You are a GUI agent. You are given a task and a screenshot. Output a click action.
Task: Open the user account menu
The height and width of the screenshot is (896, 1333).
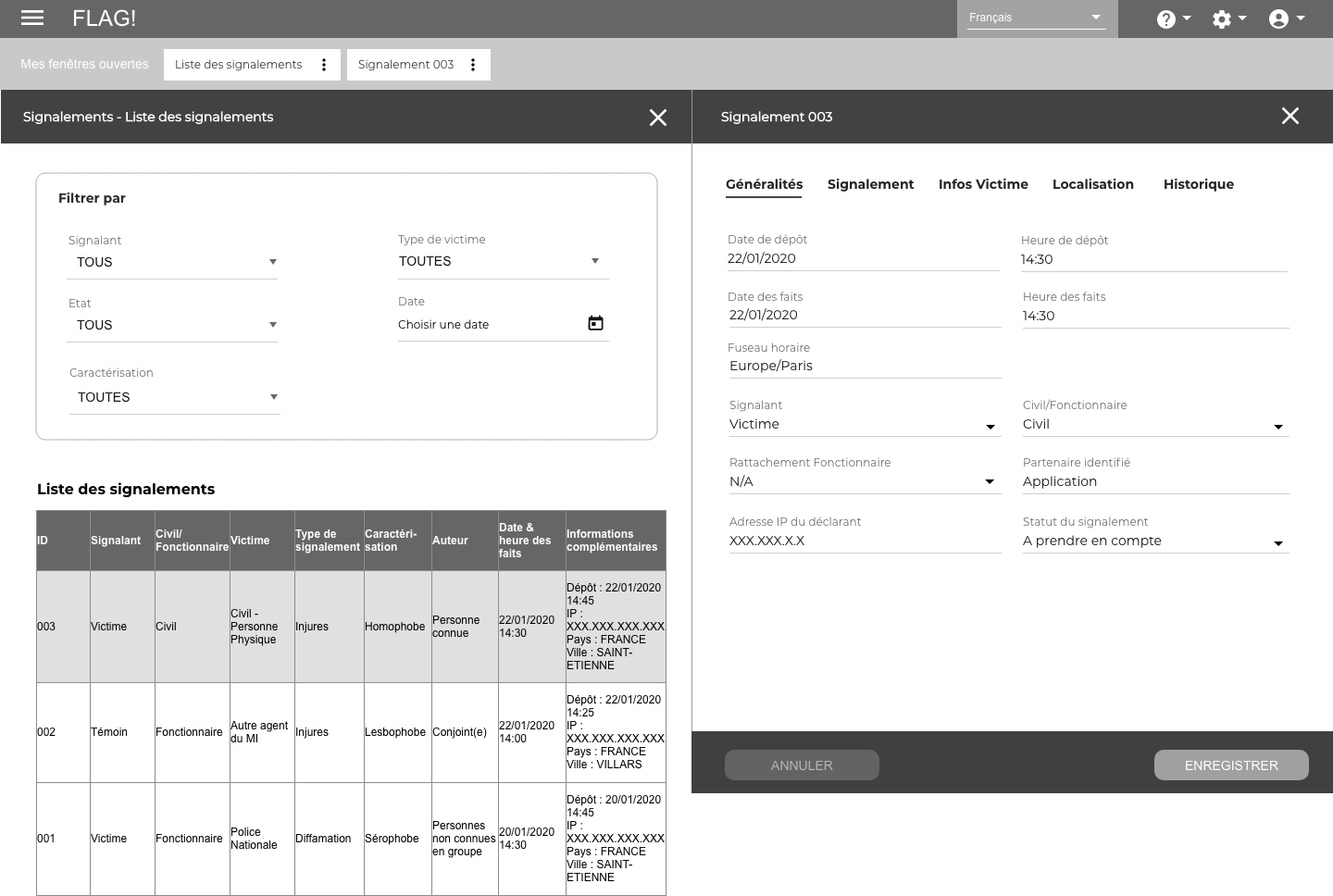pos(1286,19)
